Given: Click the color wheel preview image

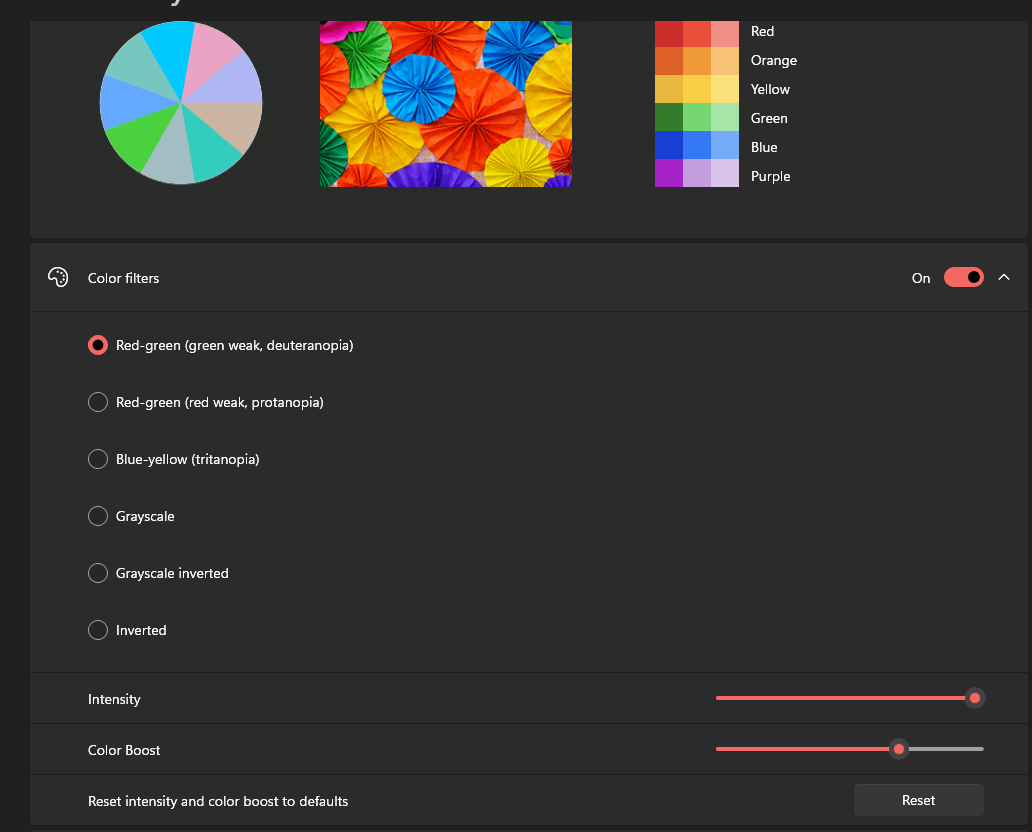Looking at the screenshot, I should point(180,103).
